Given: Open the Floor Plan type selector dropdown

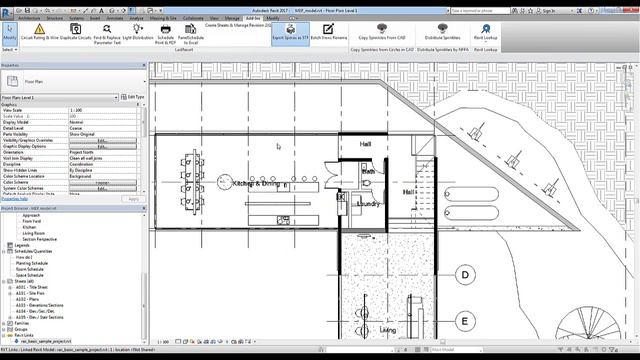Looking at the screenshot, I should 144,82.
